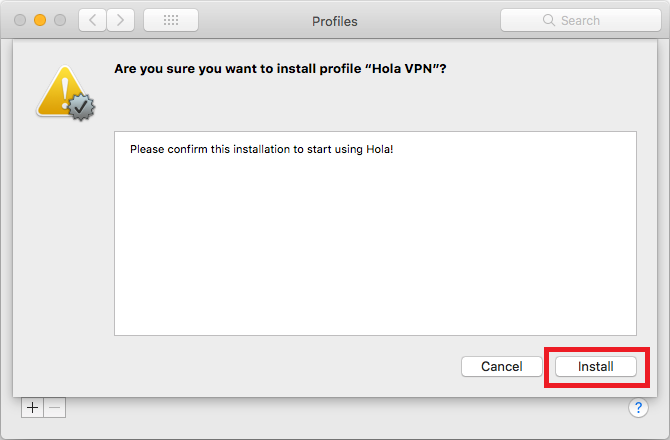Click the install profile "Hola VPN" heading
Viewport: 670px width, 440px height.
pyautogui.click(x=280, y=70)
